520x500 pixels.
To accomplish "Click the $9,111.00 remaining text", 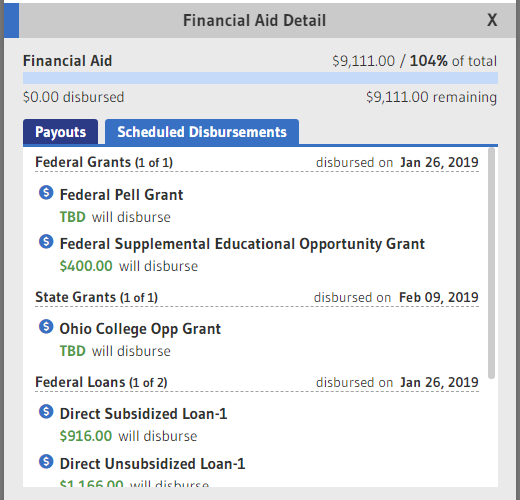I will pos(431,97).
